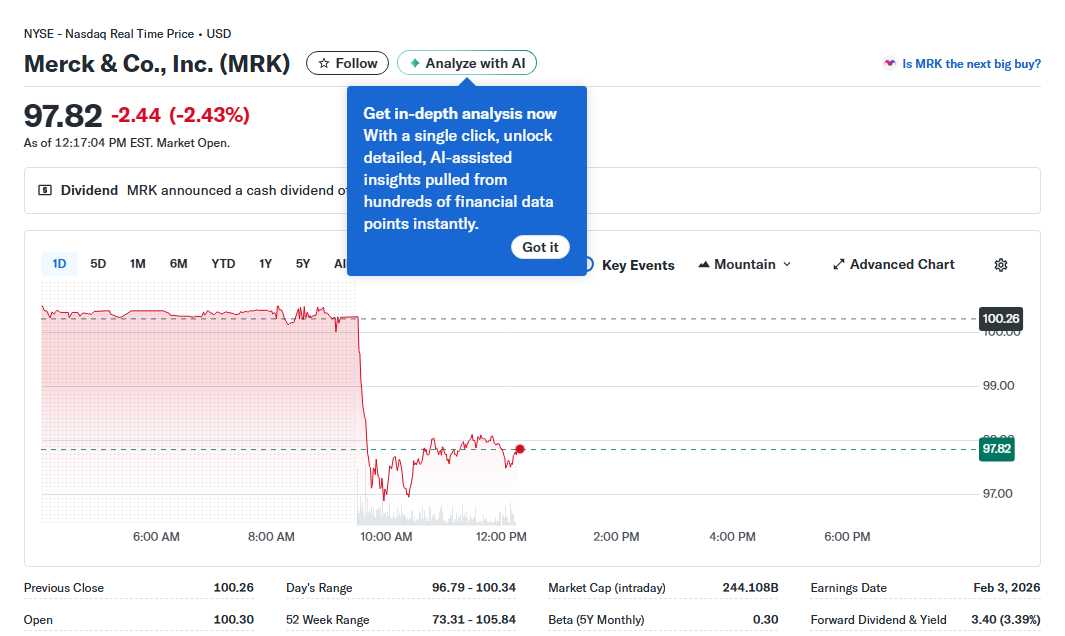Viewport: 1065px width, 636px height.
Task: Switch chart to 5D range
Action: (x=98, y=264)
